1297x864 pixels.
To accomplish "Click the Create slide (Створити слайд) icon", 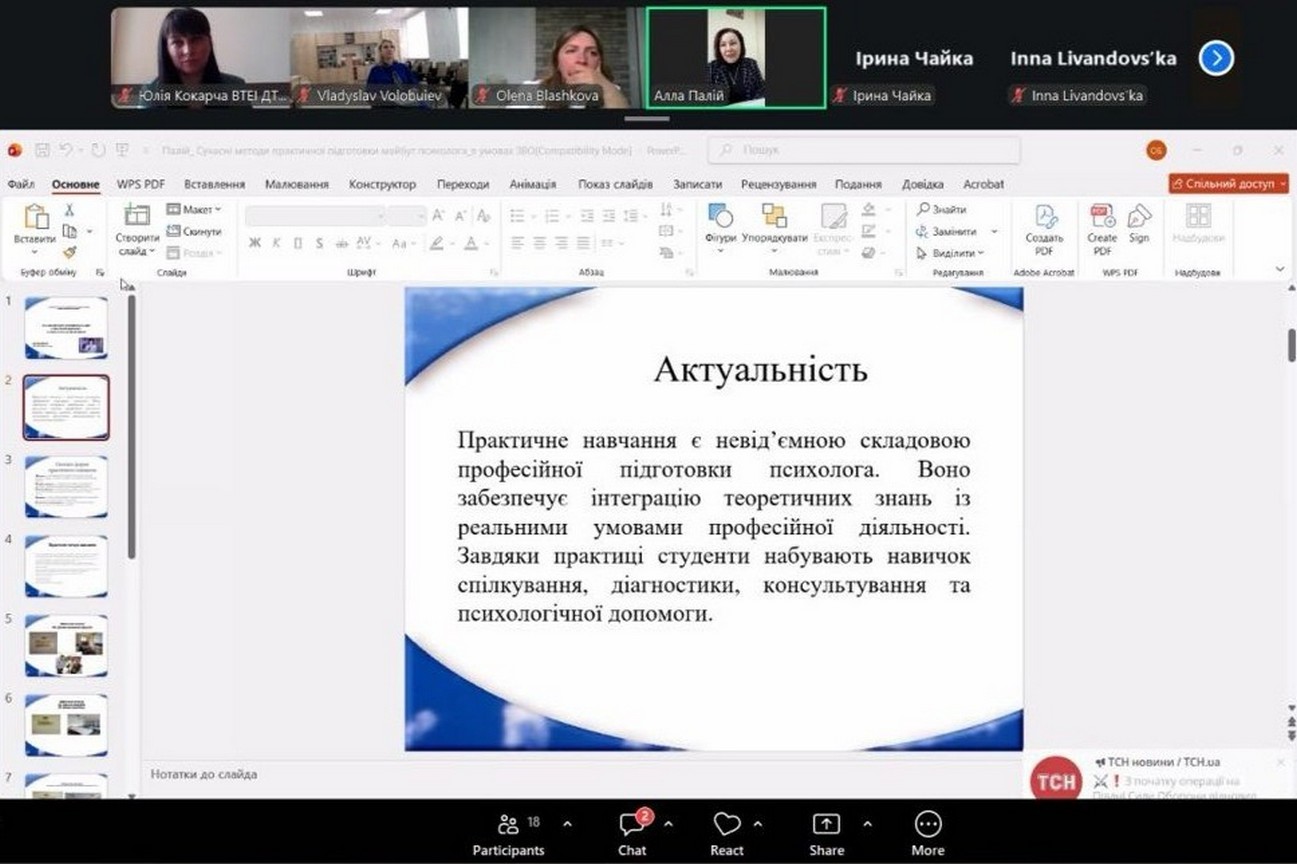I will click(x=136, y=217).
